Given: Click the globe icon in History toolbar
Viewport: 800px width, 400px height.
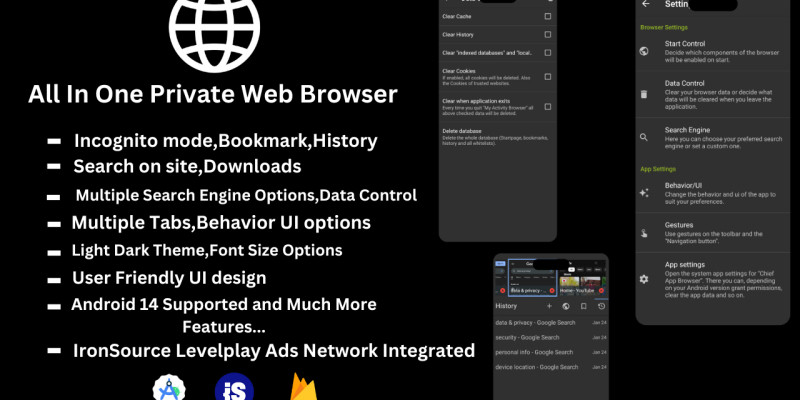Looking at the screenshot, I should tap(566, 305).
